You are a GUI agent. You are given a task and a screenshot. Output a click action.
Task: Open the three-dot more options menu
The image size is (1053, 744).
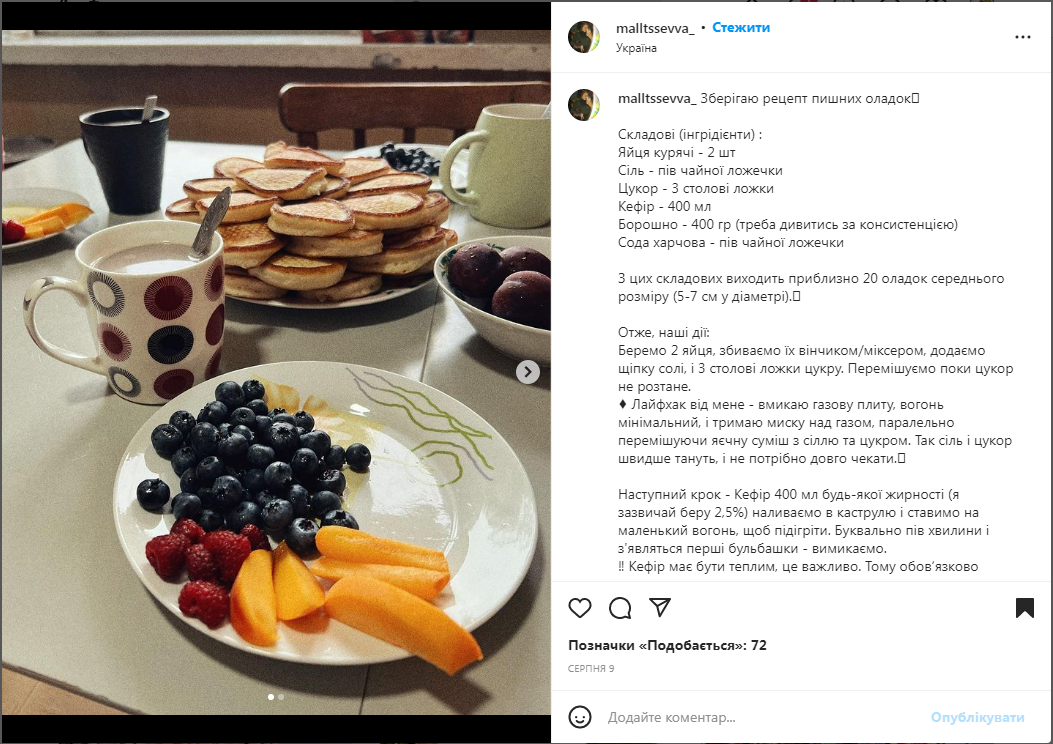(1022, 37)
